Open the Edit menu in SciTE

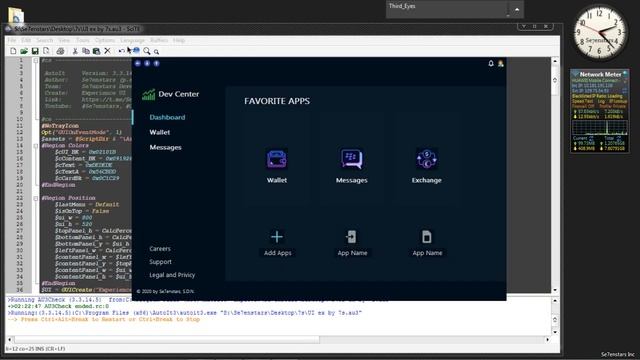[x=26, y=40]
